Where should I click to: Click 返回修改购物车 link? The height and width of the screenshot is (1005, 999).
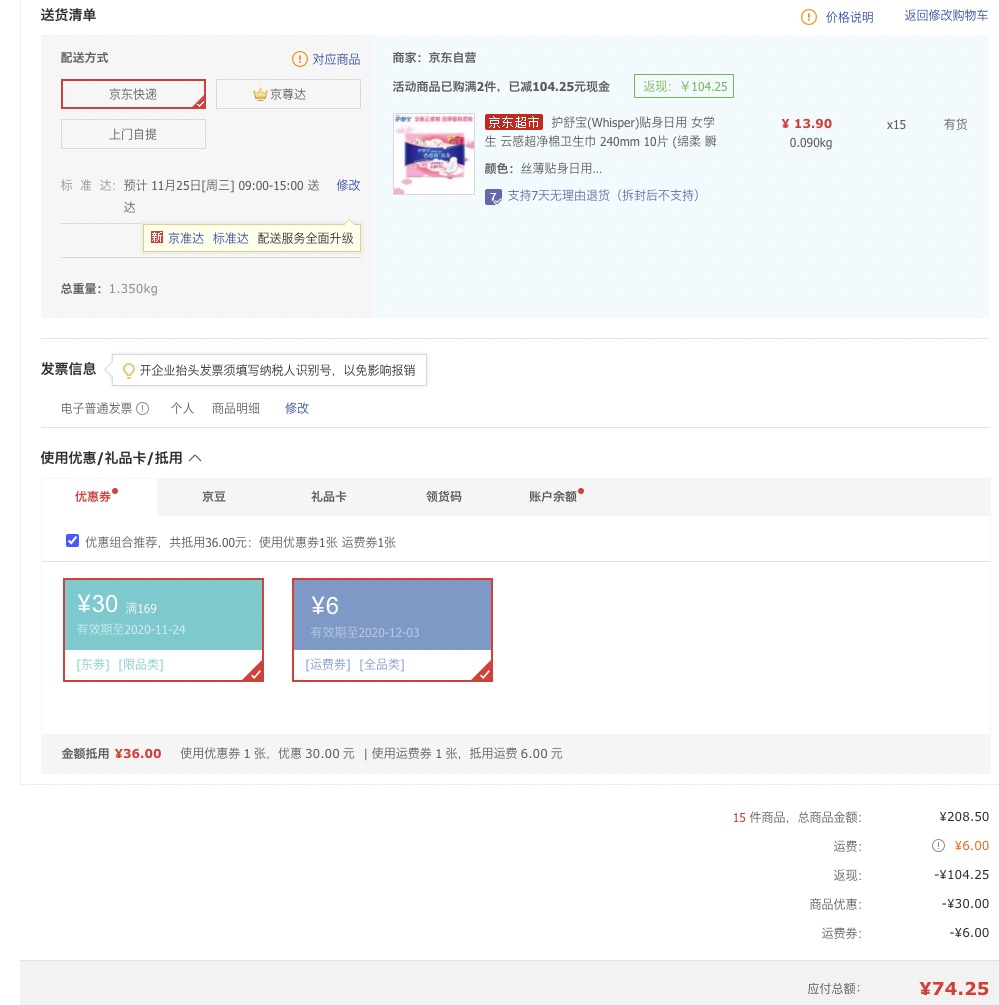pyautogui.click(x=946, y=15)
